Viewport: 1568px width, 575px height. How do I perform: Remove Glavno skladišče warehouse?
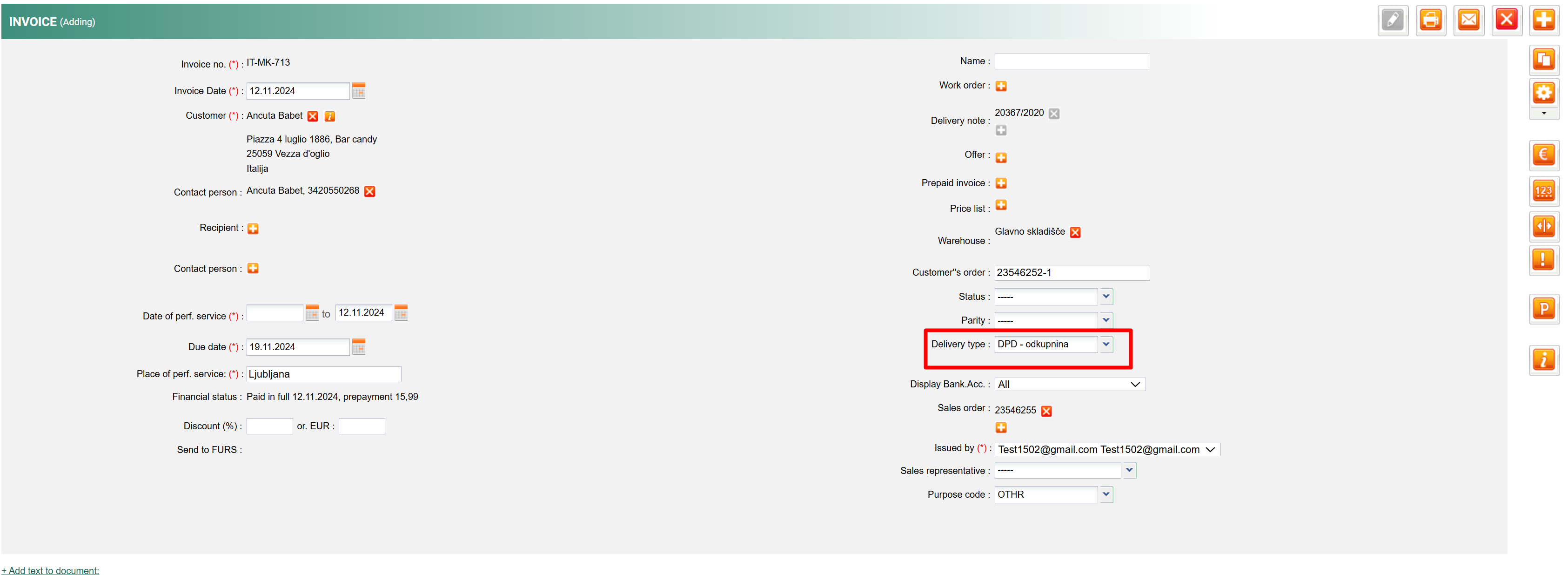1075,233
